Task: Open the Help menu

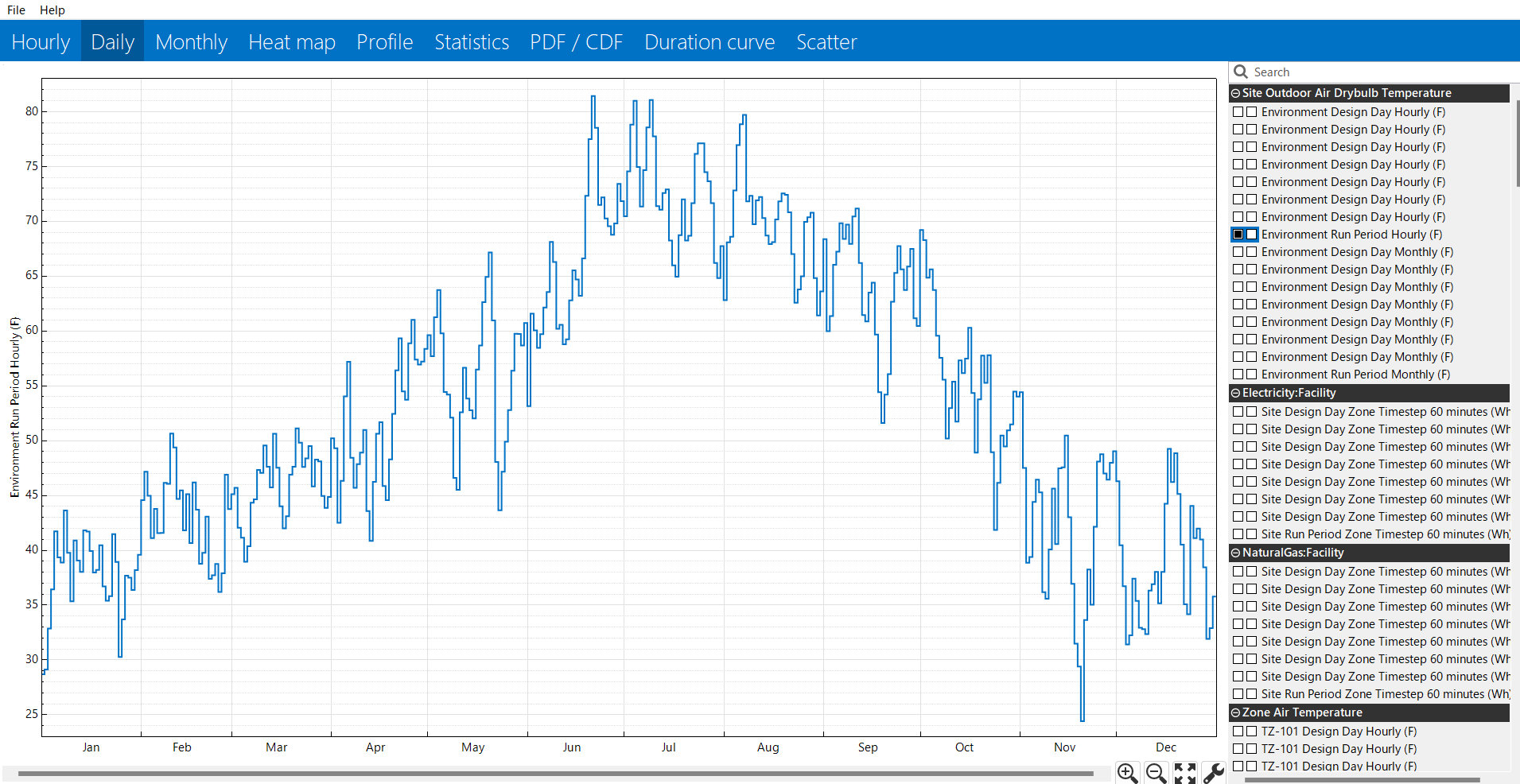Action: (x=52, y=10)
